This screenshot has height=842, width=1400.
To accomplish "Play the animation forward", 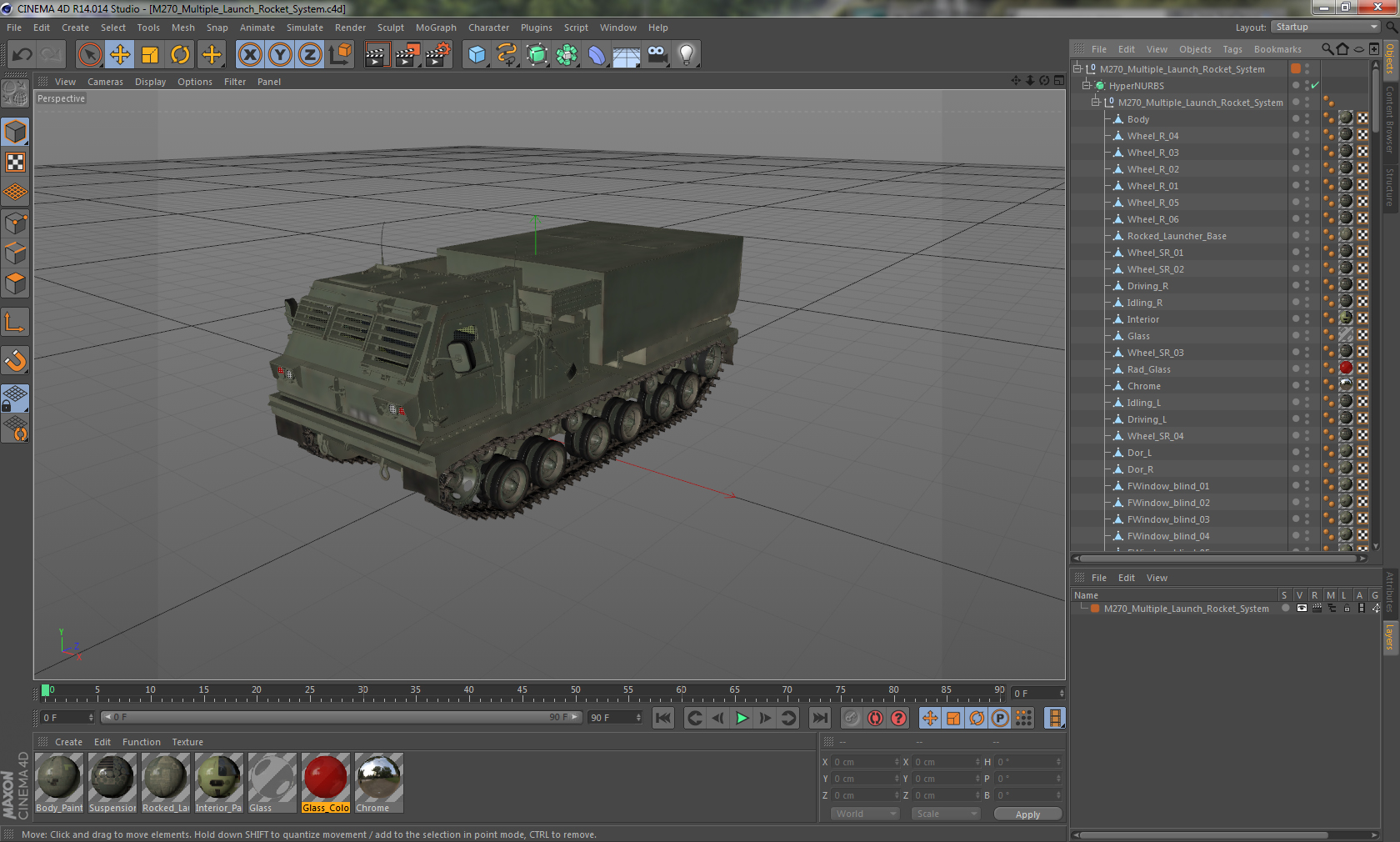I will [742, 718].
